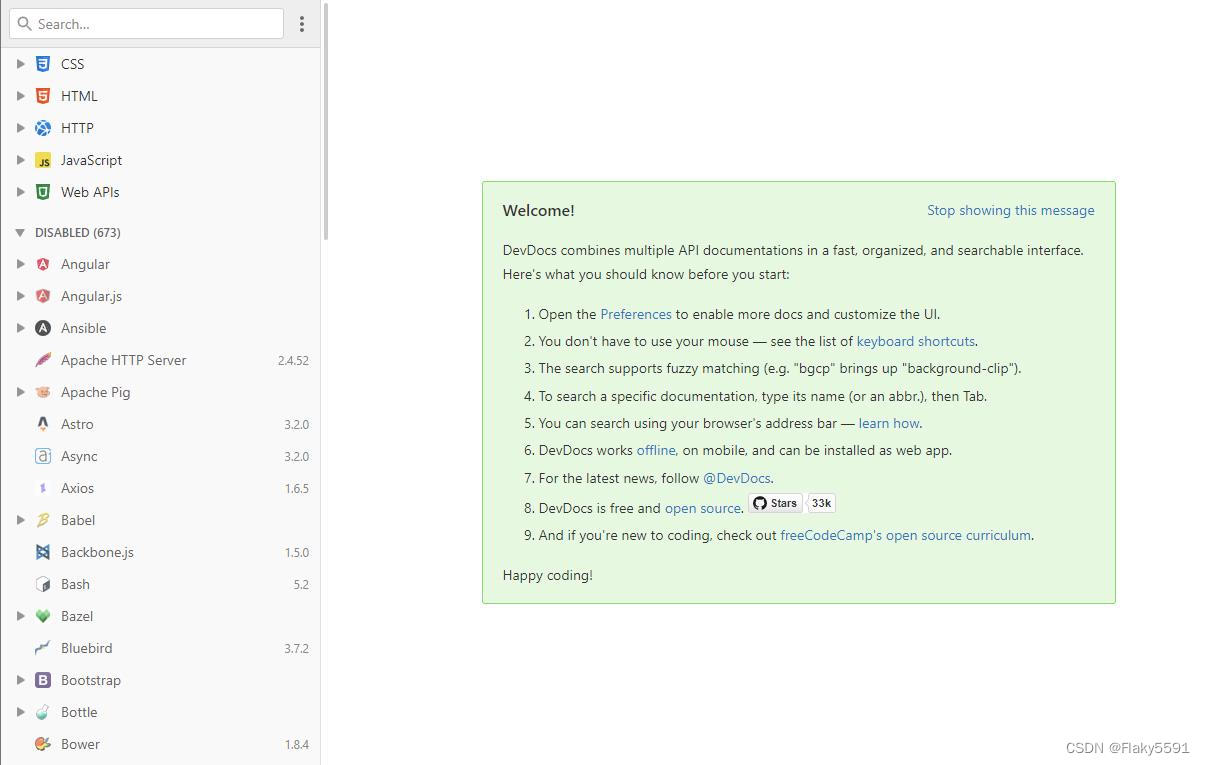Click the Babel logo icon
The width and height of the screenshot is (1205, 765).
pos(43,520)
